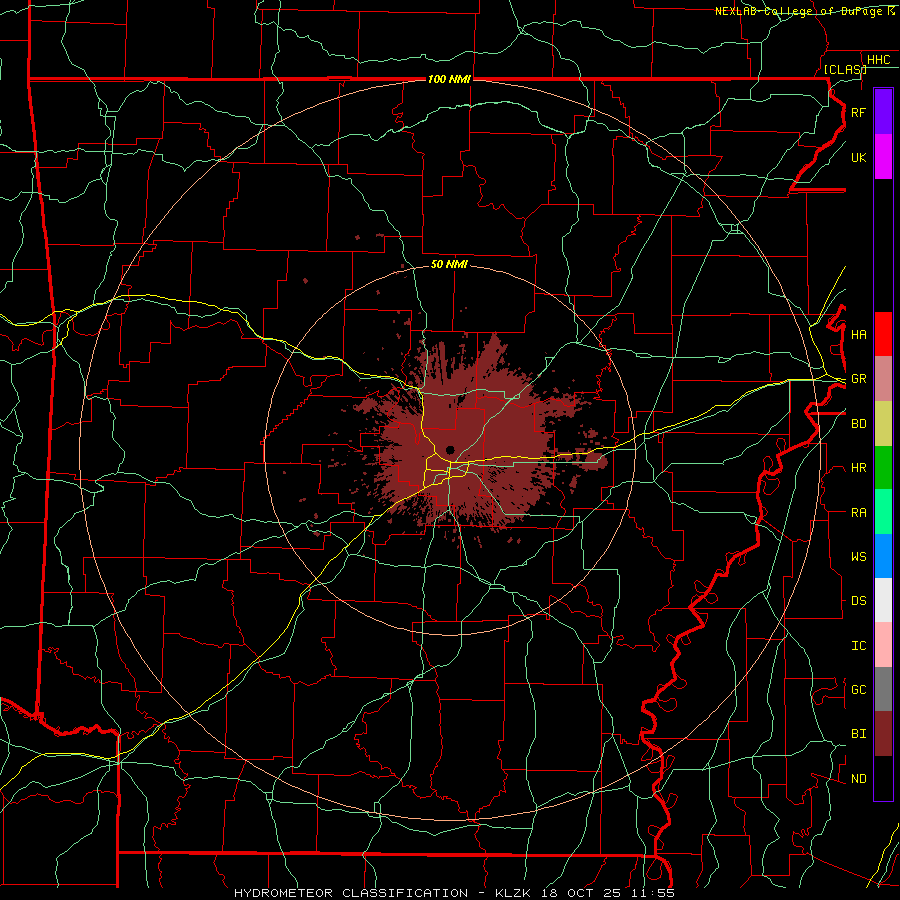Click the GC gray legend swatch
The height and width of the screenshot is (900, 900).
[x=883, y=689]
